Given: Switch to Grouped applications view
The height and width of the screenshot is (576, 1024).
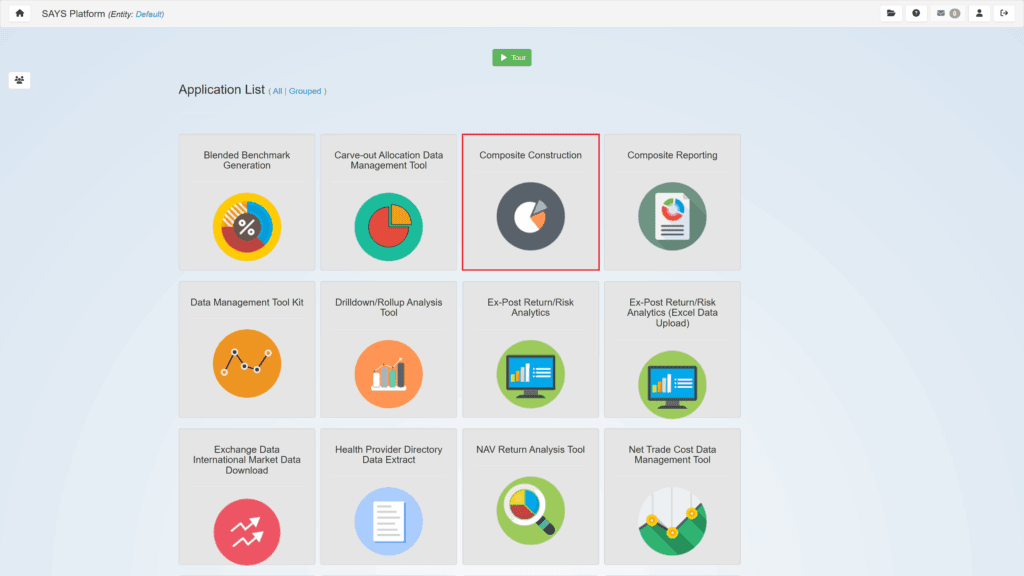Looking at the screenshot, I should pyautogui.click(x=305, y=91).
